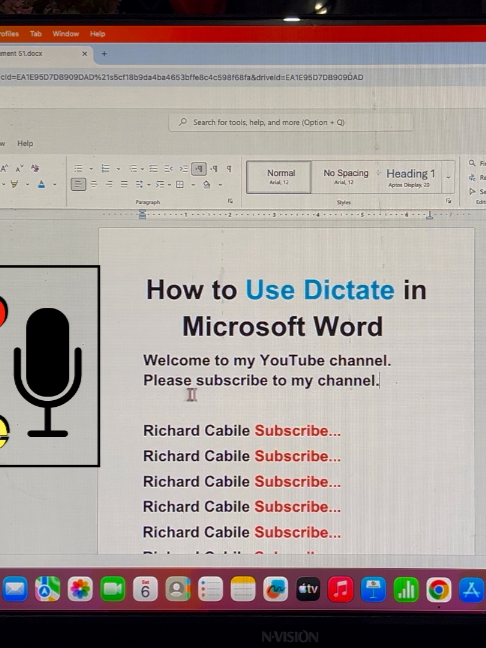Click the clear formatting icon
This screenshot has height=648, width=486.
(x=35, y=168)
